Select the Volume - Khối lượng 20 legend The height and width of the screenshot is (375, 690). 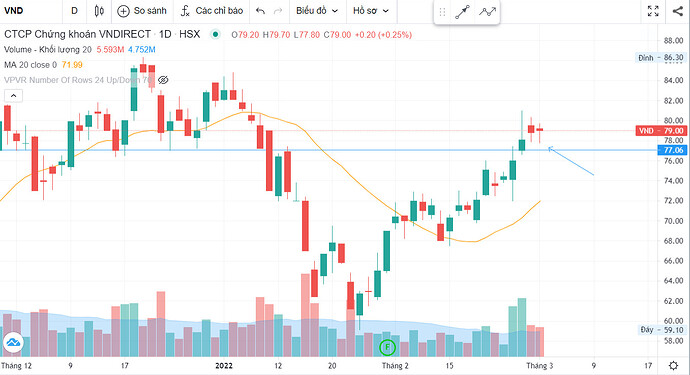coord(48,50)
